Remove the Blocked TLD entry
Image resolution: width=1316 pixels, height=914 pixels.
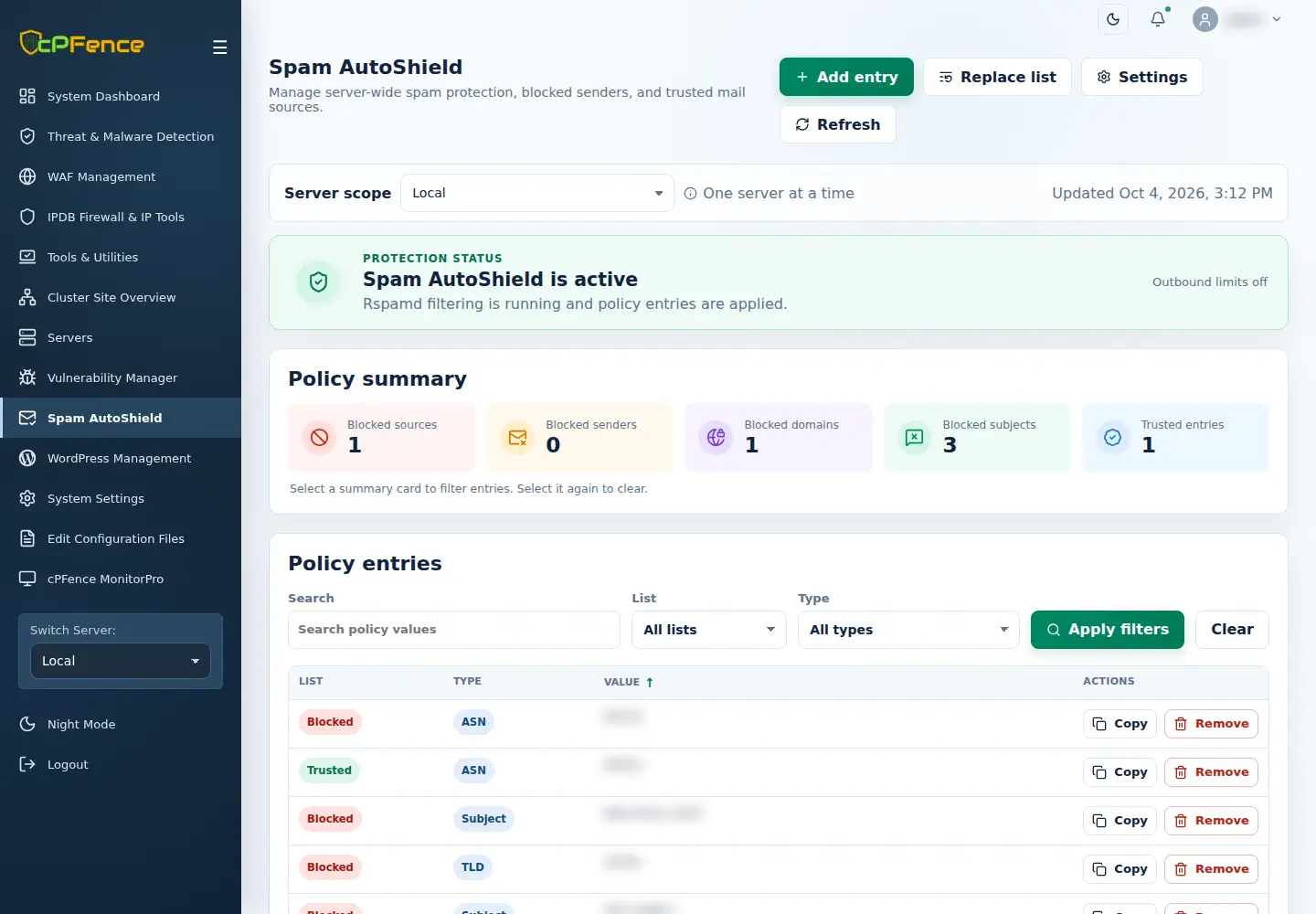pyautogui.click(x=1212, y=869)
